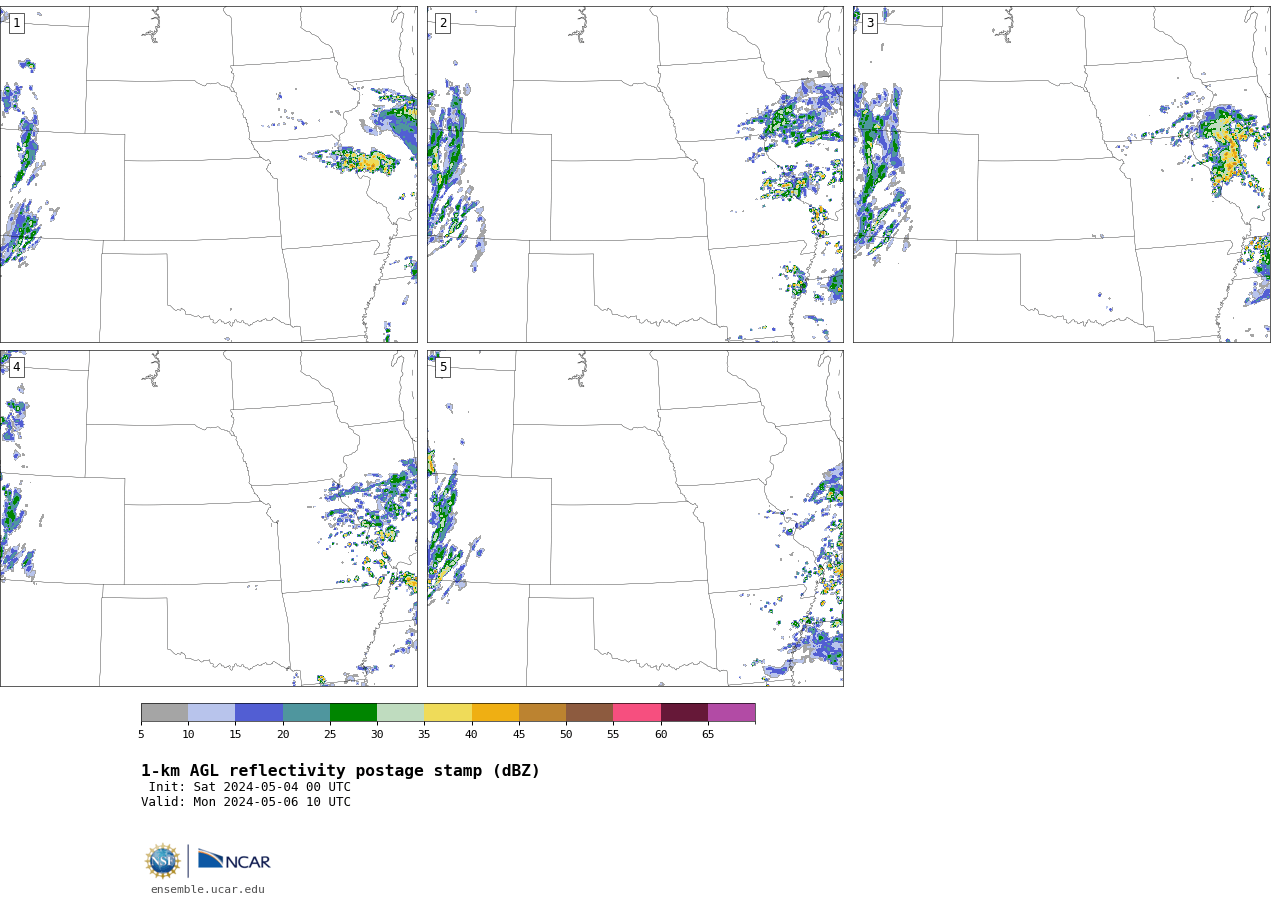The height and width of the screenshot is (901, 1280).
Task: Click the colorbar tick label 50
Action: click(x=566, y=735)
